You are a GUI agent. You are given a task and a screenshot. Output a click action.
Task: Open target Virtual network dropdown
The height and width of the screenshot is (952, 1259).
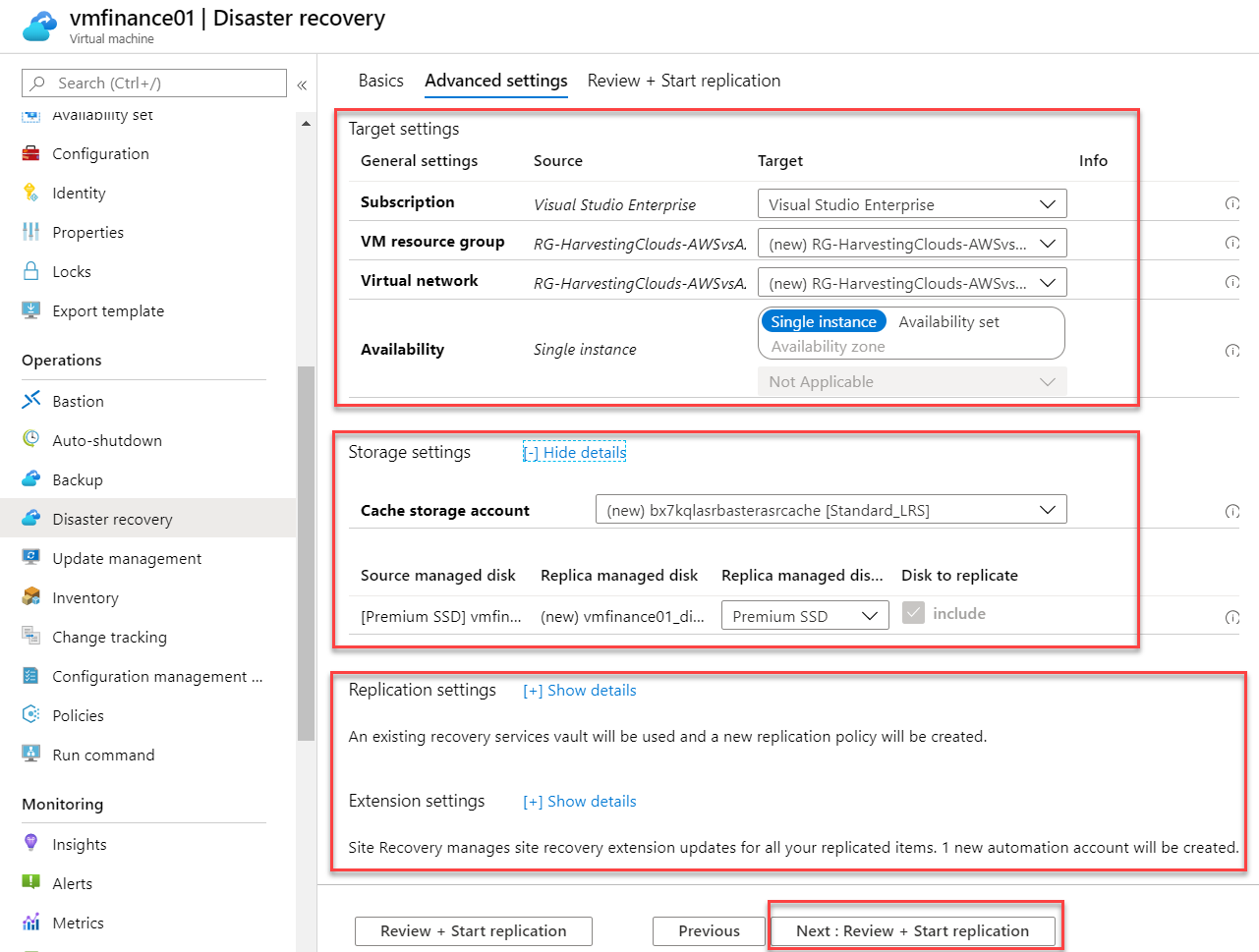tap(912, 283)
